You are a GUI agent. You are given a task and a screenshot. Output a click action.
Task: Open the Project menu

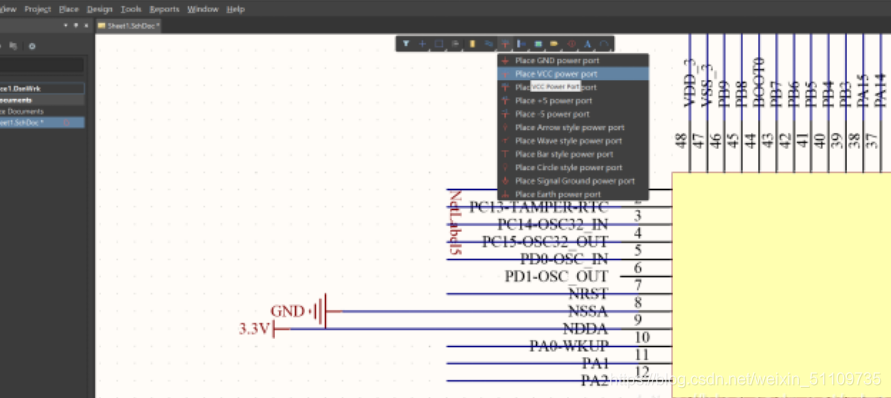pos(38,9)
